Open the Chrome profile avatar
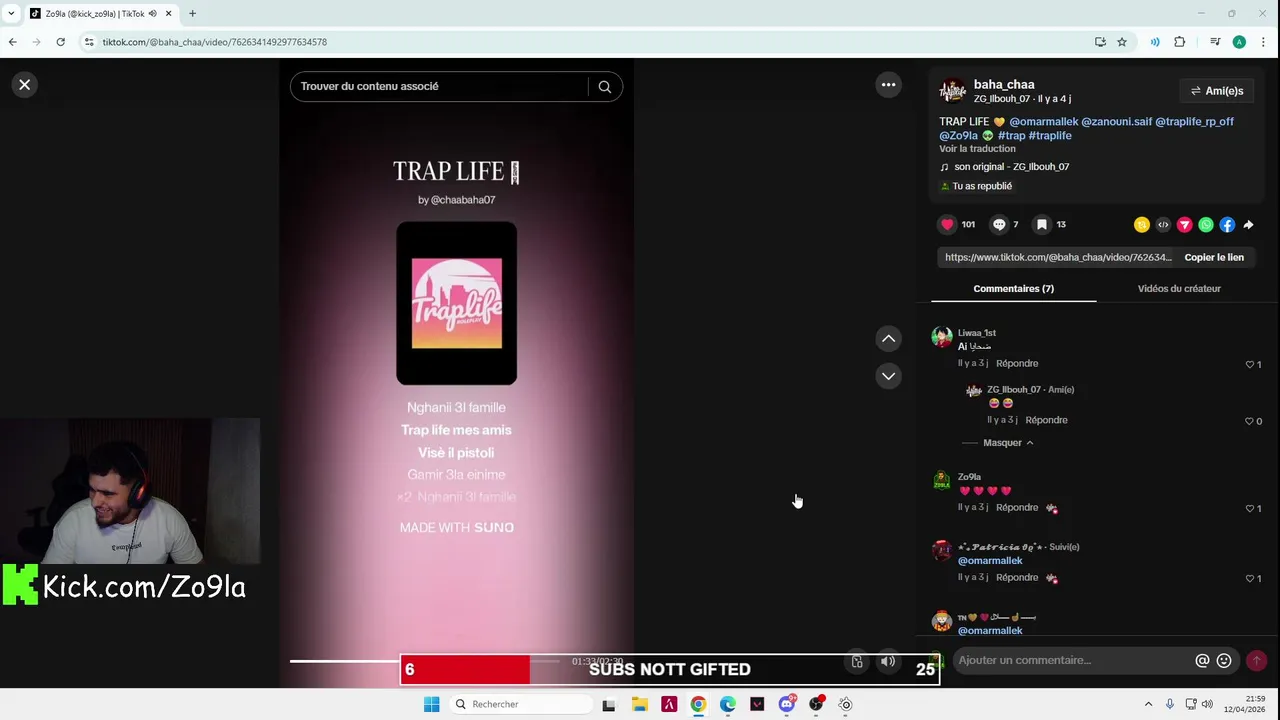 point(1239,42)
